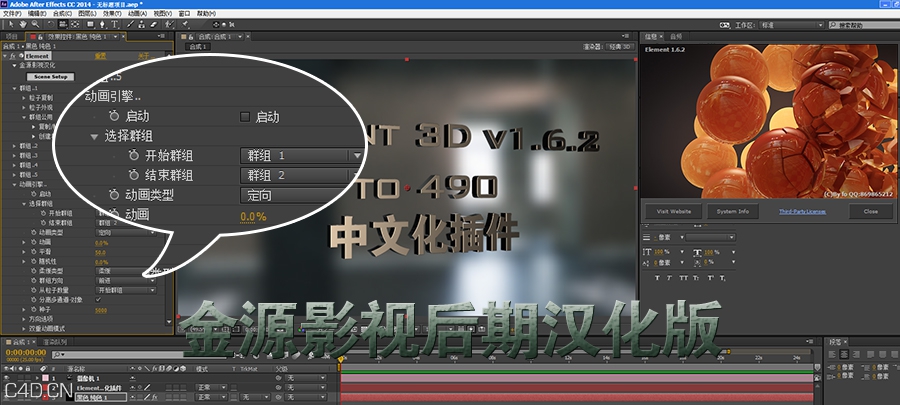
Task: Open blend mode 正常 dropdown for layer 2
Action: point(211,388)
